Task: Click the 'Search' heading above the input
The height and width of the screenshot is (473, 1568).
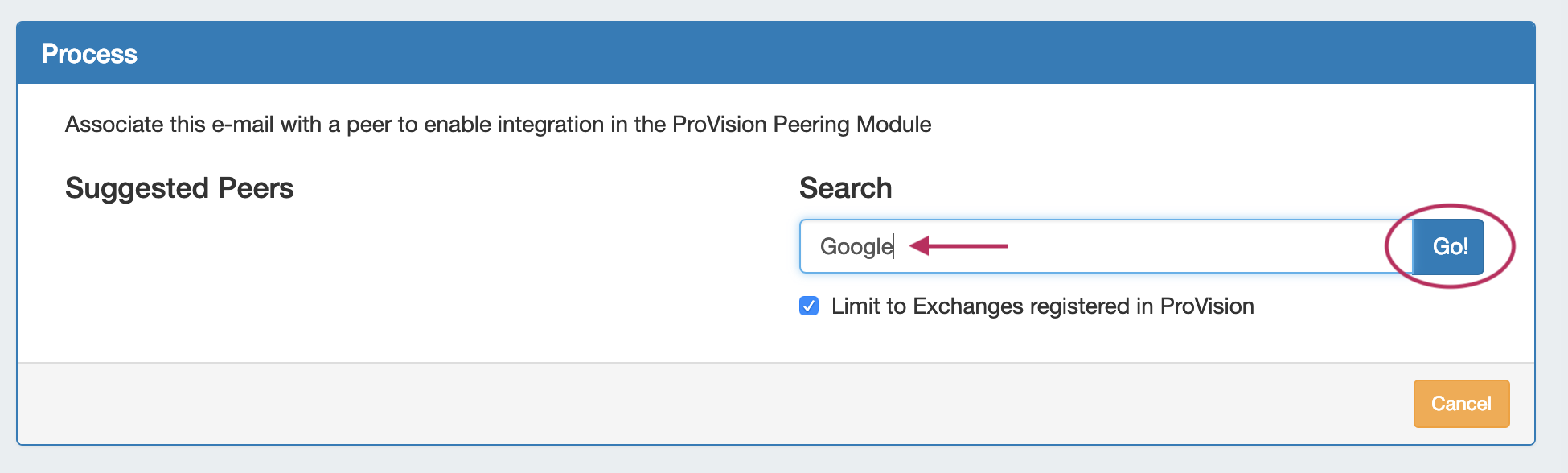Action: tap(845, 188)
